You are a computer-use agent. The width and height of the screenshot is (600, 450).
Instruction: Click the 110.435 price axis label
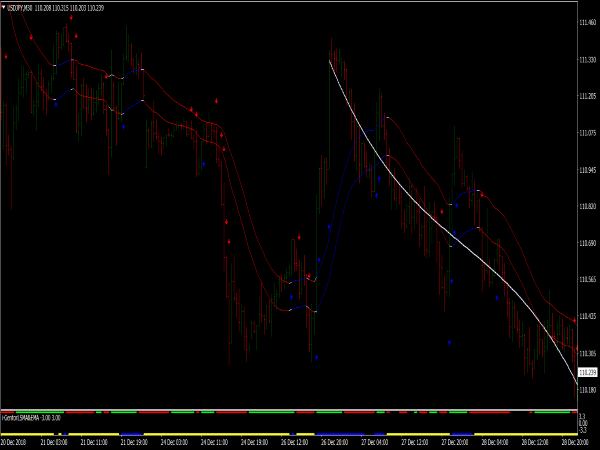pyautogui.click(x=587, y=316)
